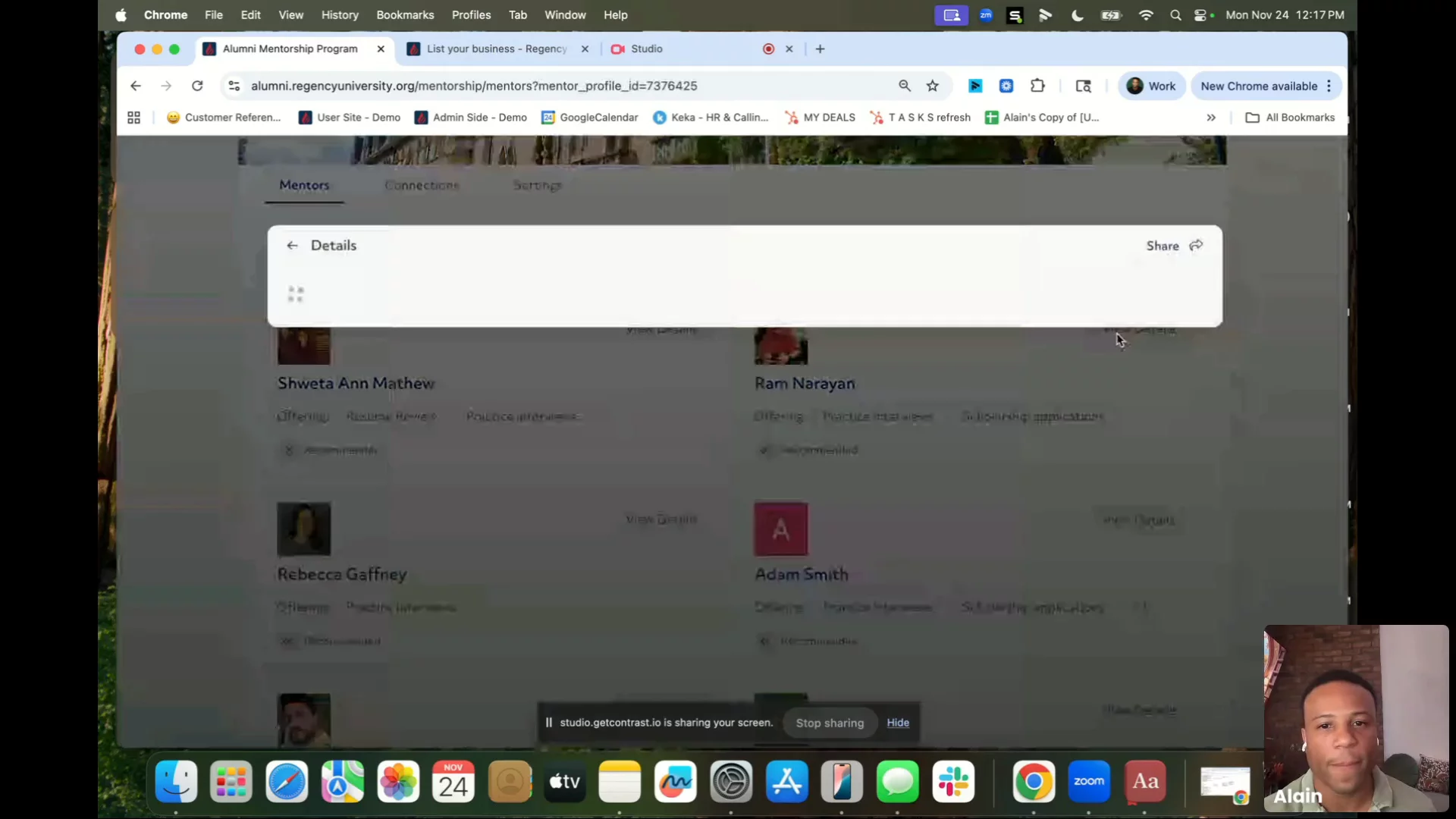Click the Share arrow icon
Screen dimensions: 1456x819
pos(1196,246)
